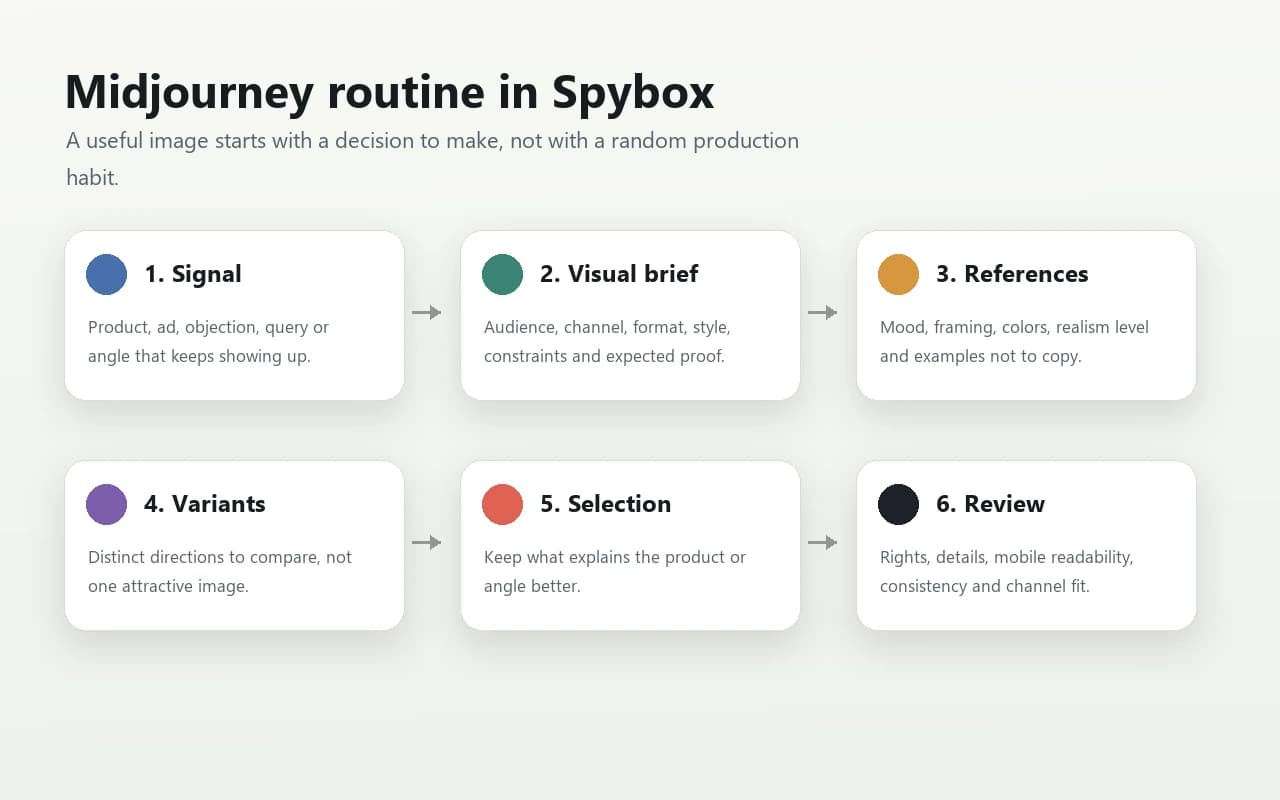Click the text "Distinct directions to compare, not"
Screen dimensions: 1280x800
[220, 558]
